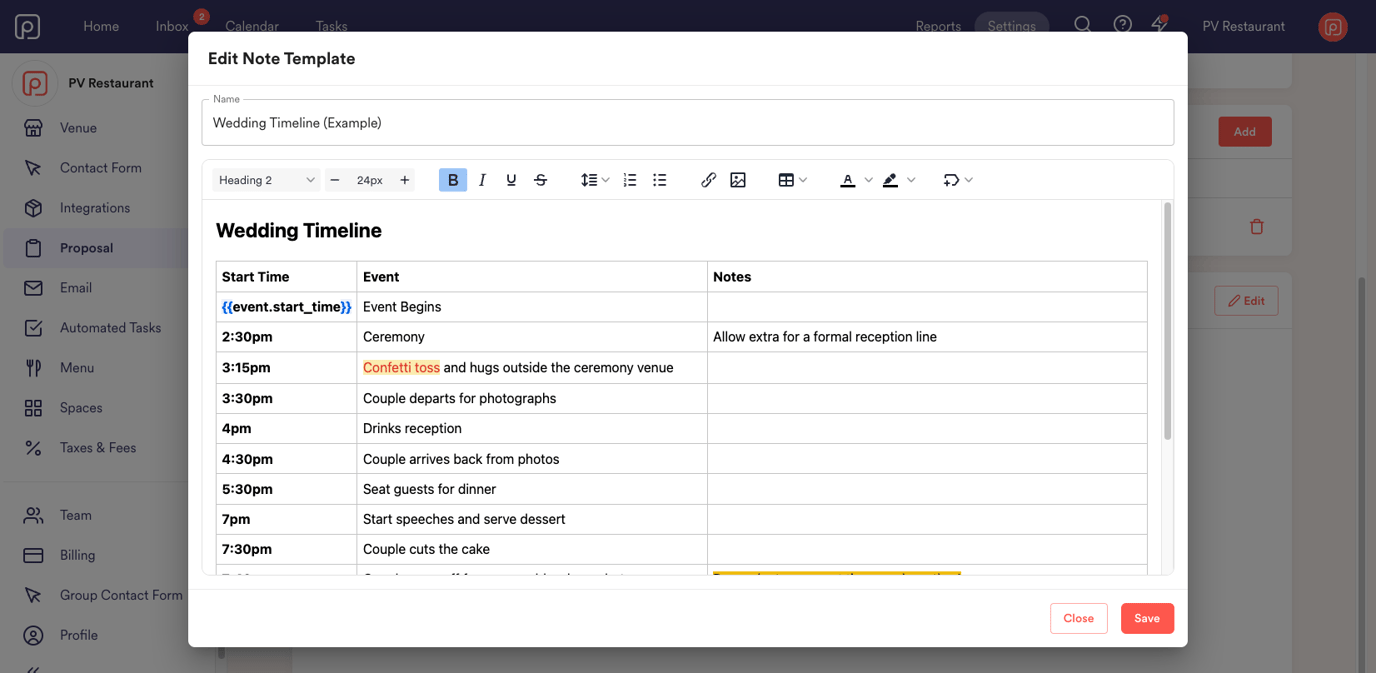The width and height of the screenshot is (1376, 673).
Task: Open the table insert dropdown
Action: pyautogui.click(x=792, y=180)
